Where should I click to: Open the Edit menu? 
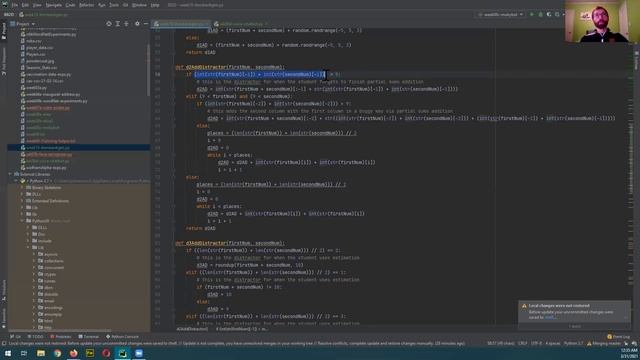coord(25,5)
